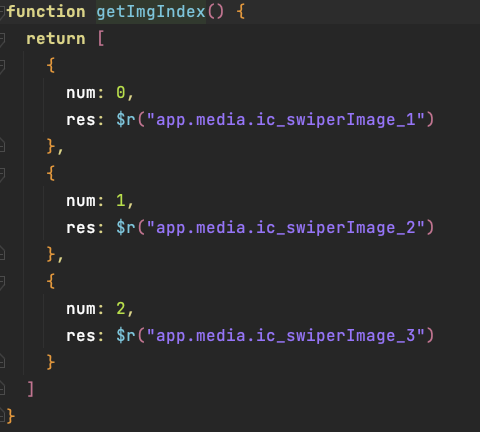Click fold-end marker beside closing square bracket
The height and width of the screenshot is (432, 480).
pyautogui.click(x=2, y=388)
